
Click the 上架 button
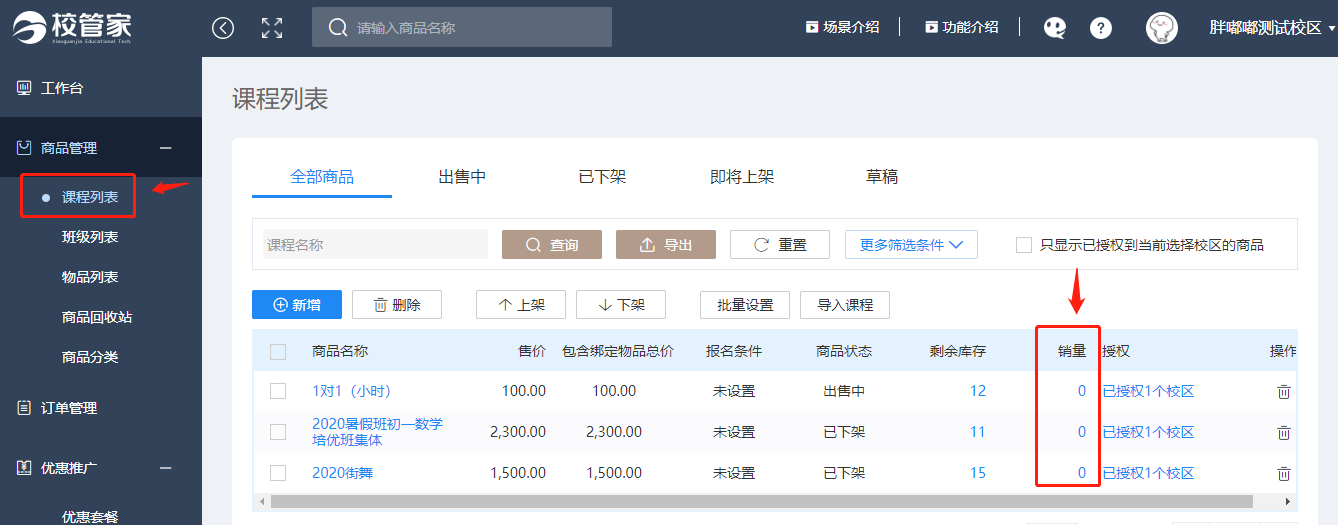(x=521, y=305)
